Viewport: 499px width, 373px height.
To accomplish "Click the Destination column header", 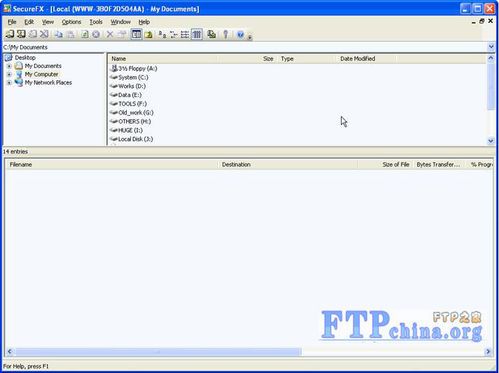I will (288, 165).
